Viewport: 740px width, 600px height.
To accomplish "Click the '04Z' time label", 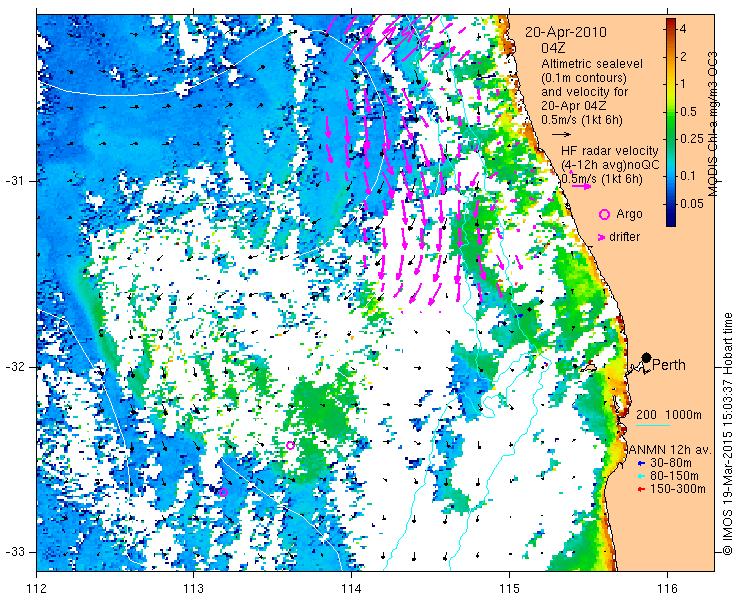I will tap(553, 48).
